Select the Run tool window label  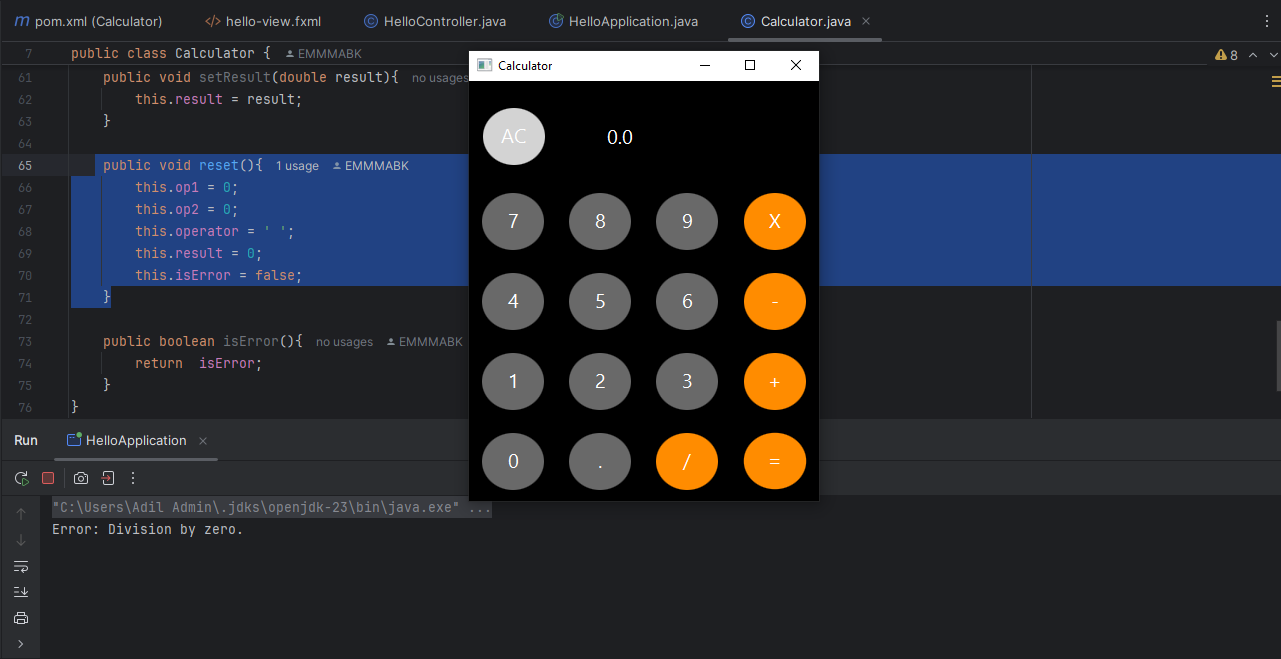pyautogui.click(x=26, y=440)
